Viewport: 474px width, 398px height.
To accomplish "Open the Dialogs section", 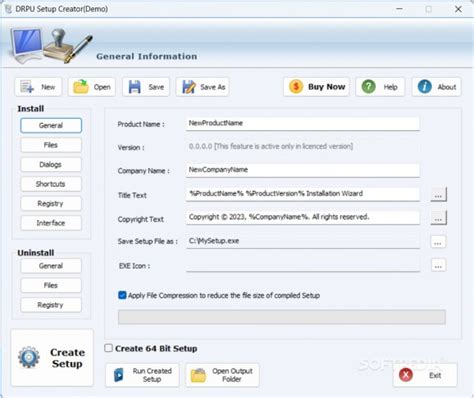I will (x=51, y=164).
